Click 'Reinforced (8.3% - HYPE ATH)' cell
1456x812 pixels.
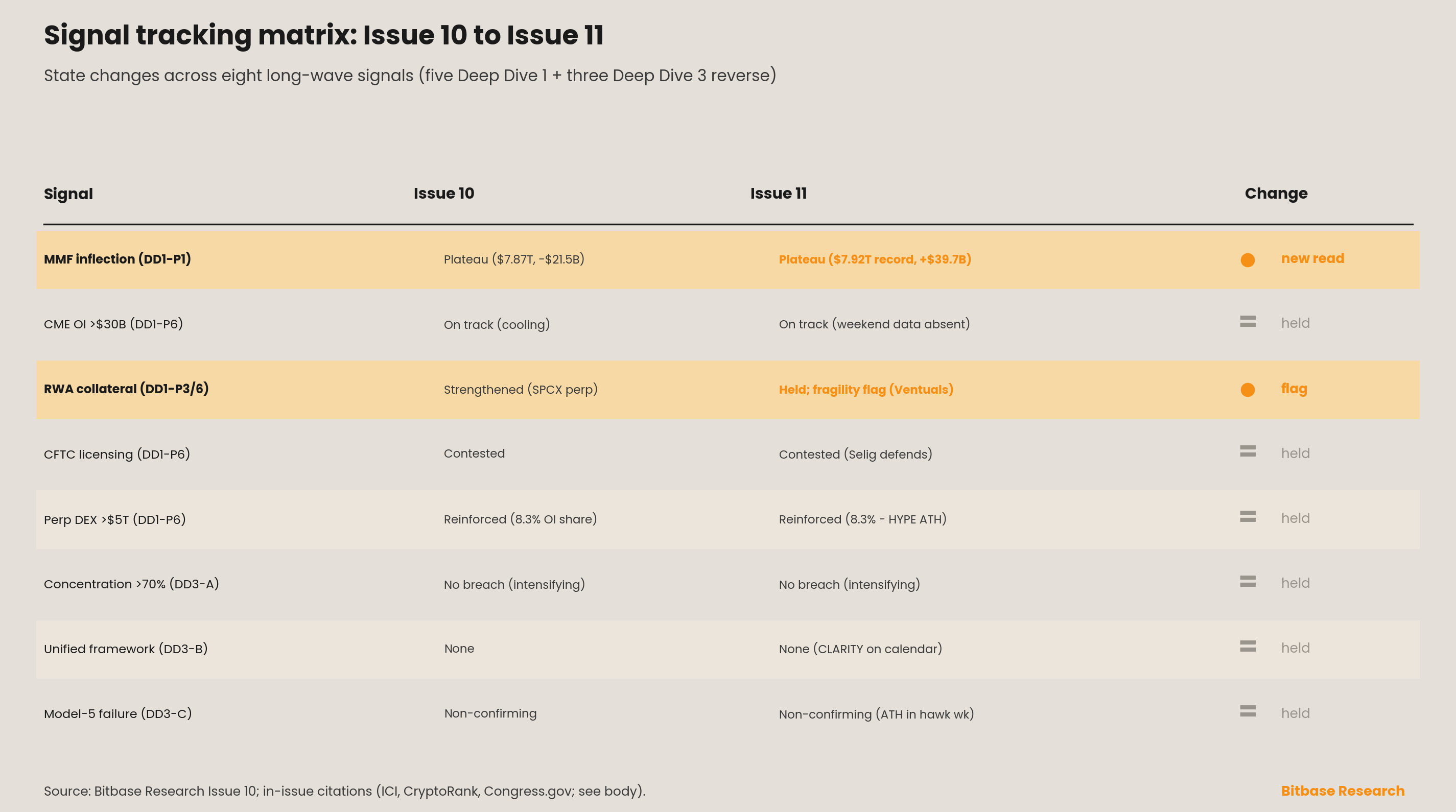(862, 519)
